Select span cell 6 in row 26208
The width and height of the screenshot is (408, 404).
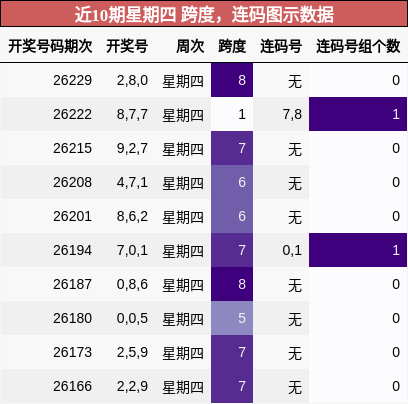pyautogui.click(x=232, y=182)
